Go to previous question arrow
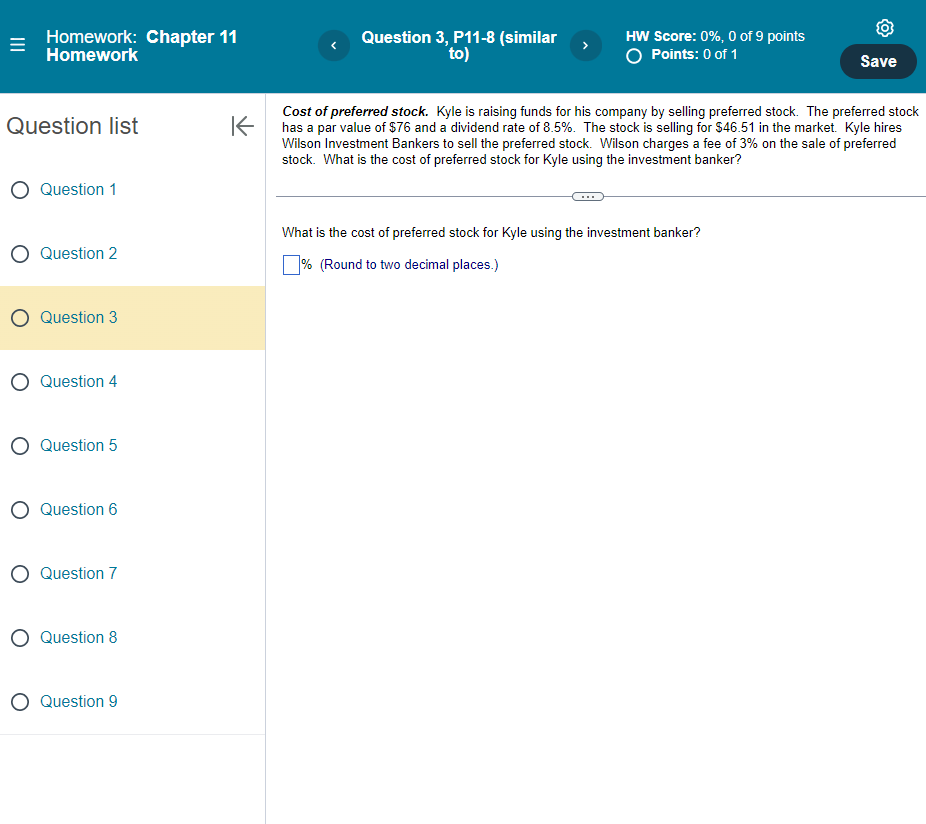Screen dimensions: 926x824 (x=334, y=45)
